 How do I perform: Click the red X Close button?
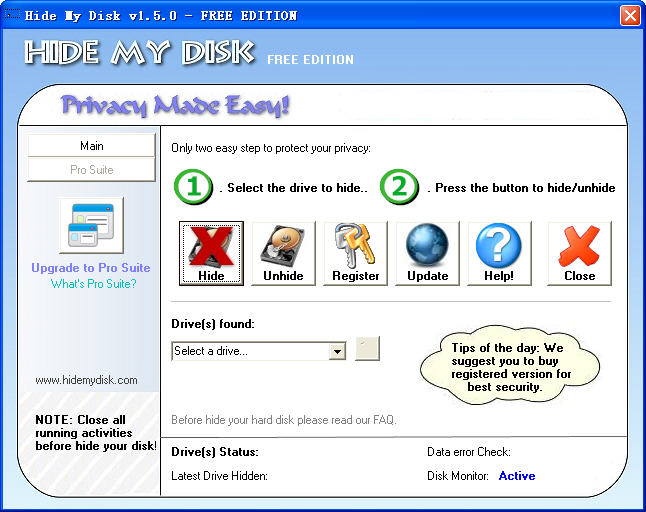click(x=579, y=253)
